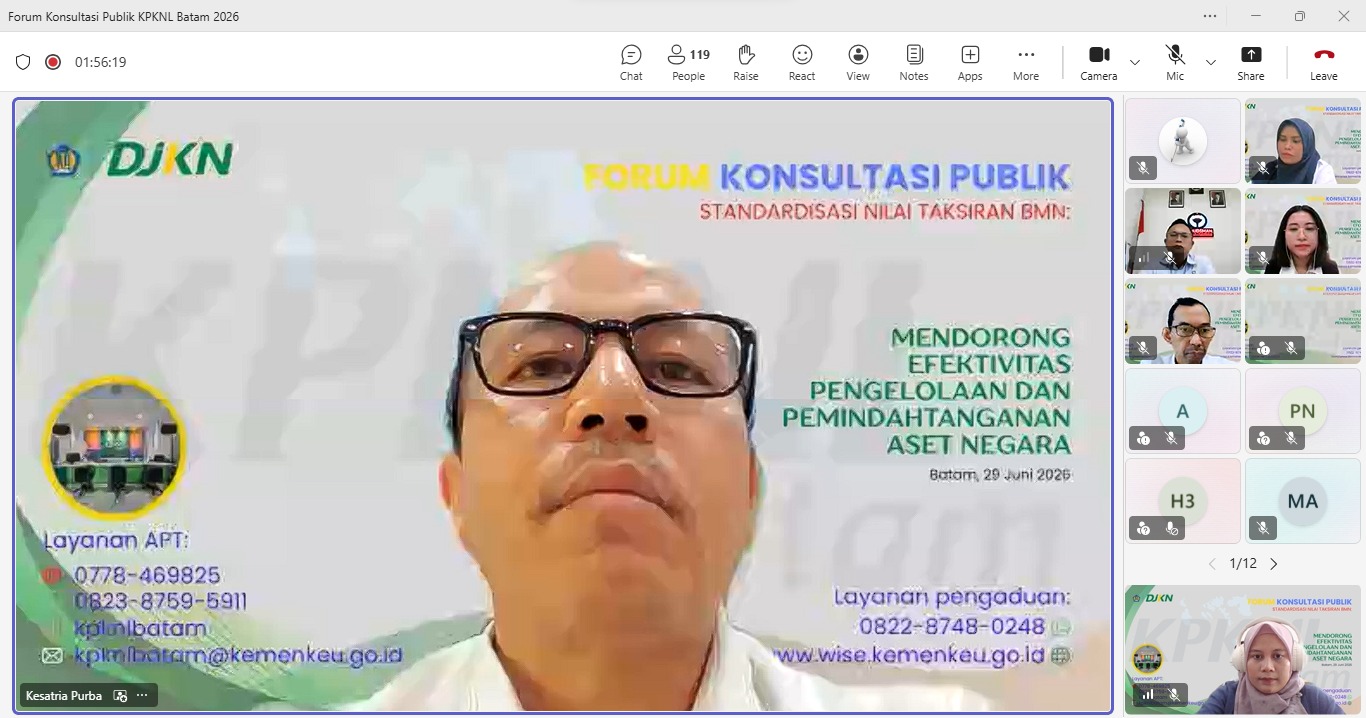This screenshot has width=1366, height=718.
Task: Raise your hand in the meeting
Action: (x=745, y=62)
